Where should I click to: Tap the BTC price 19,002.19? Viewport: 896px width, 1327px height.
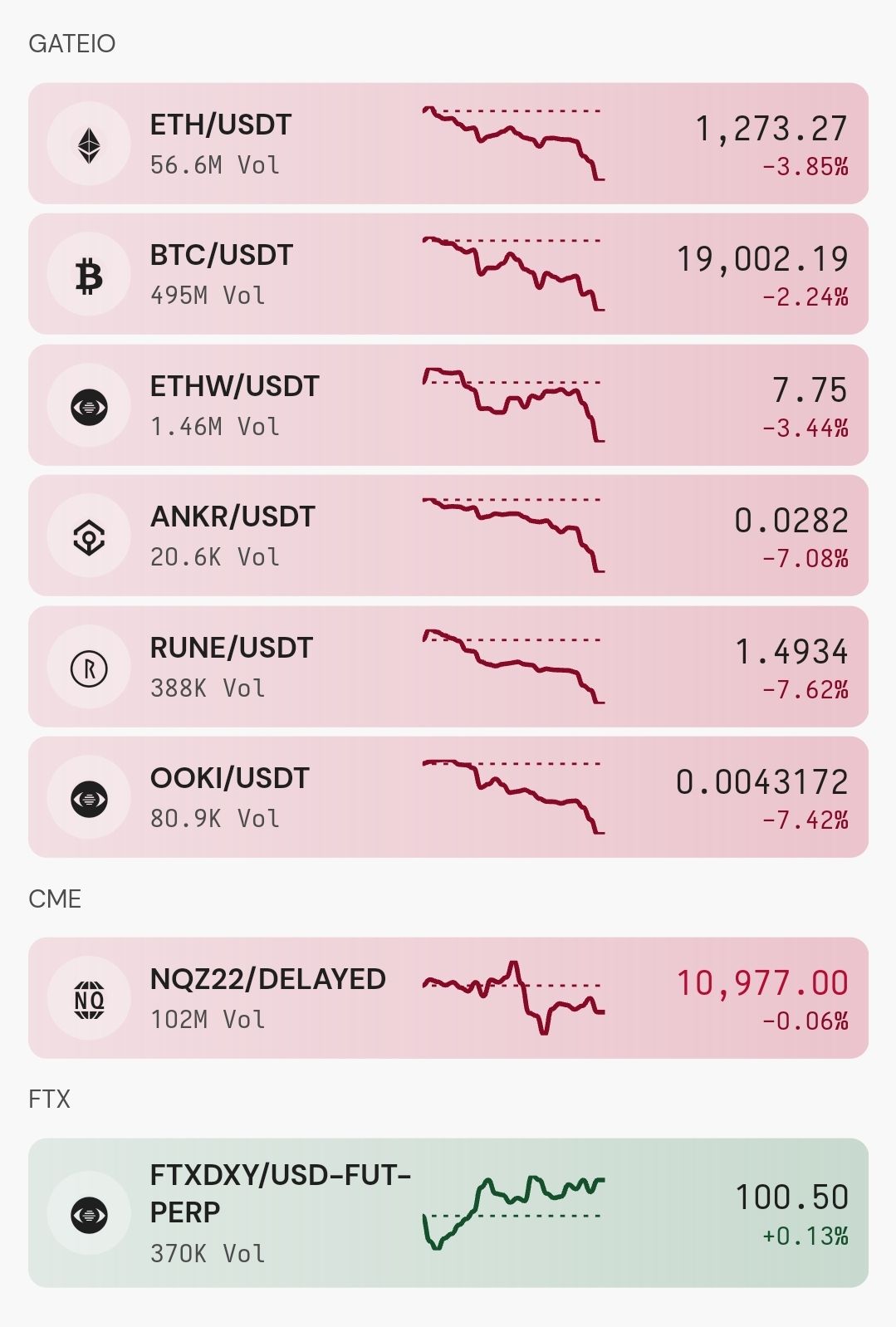coord(762,259)
